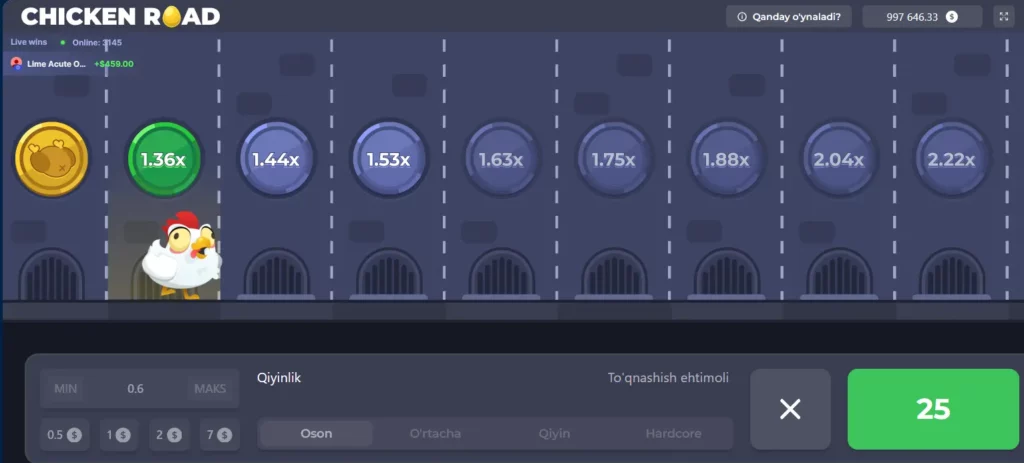
Task: Click the X cancel button
Action: click(x=790, y=409)
